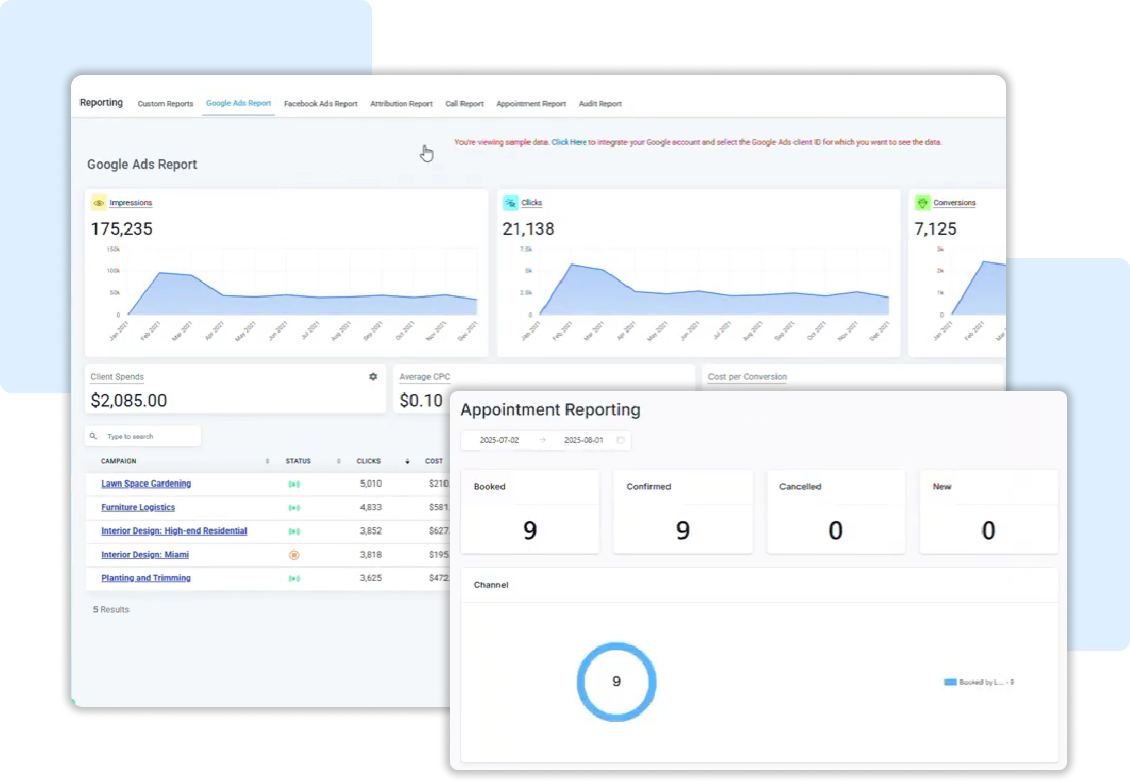The image size is (1130, 784).
Task: Click paused status icon for Interior Design: Miami
Action: point(294,555)
